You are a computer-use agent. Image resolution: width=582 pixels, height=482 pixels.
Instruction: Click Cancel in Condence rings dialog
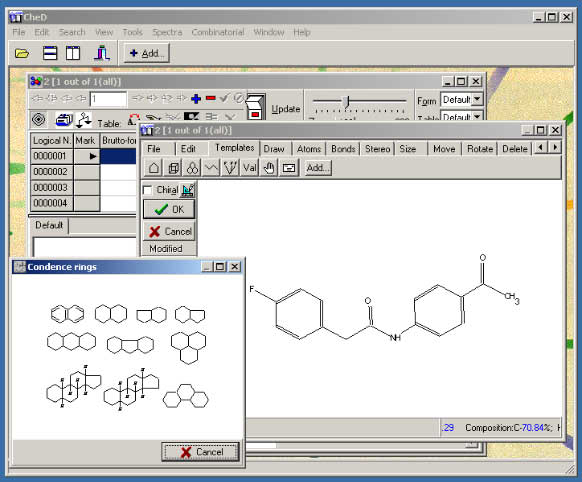click(200, 452)
